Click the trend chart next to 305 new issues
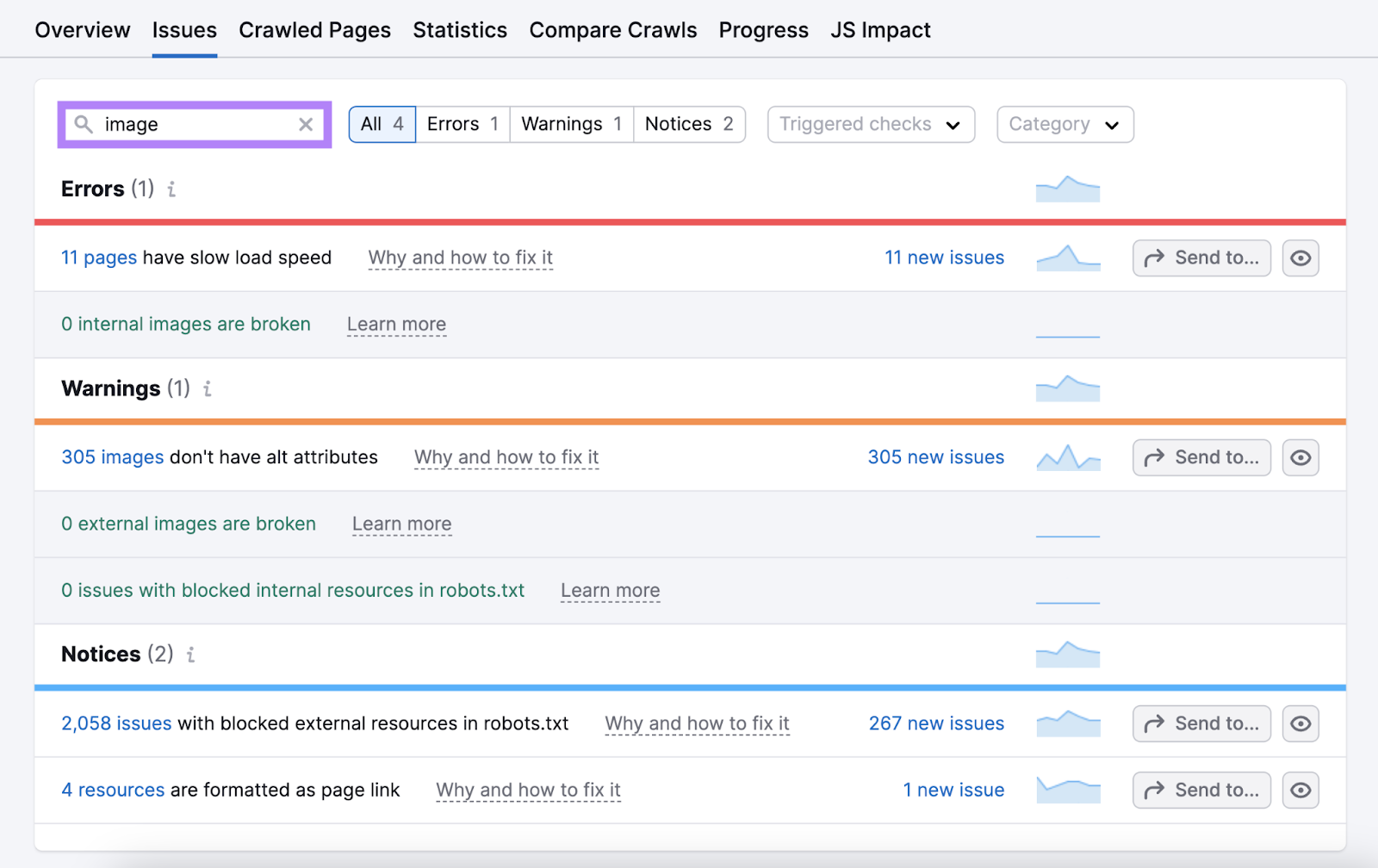Screen dimensions: 1378x868 tap(1067, 457)
